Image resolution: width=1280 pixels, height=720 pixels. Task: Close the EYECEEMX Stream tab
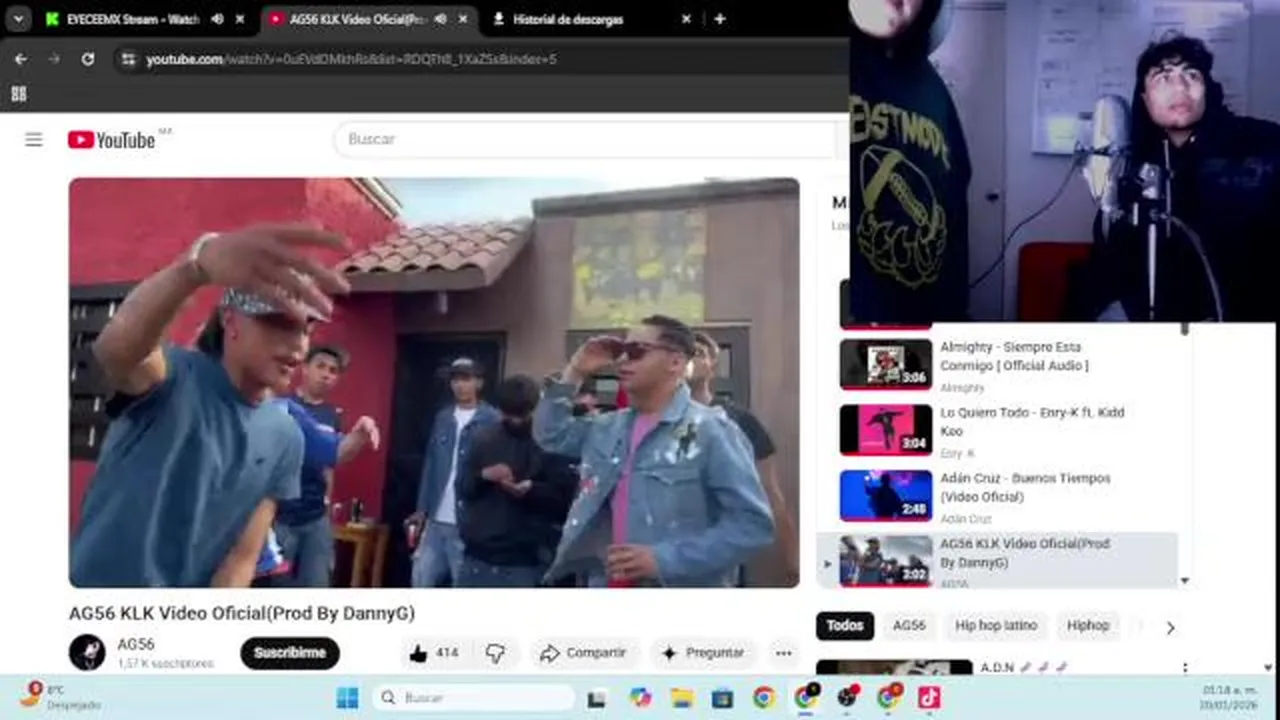coord(240,19)
